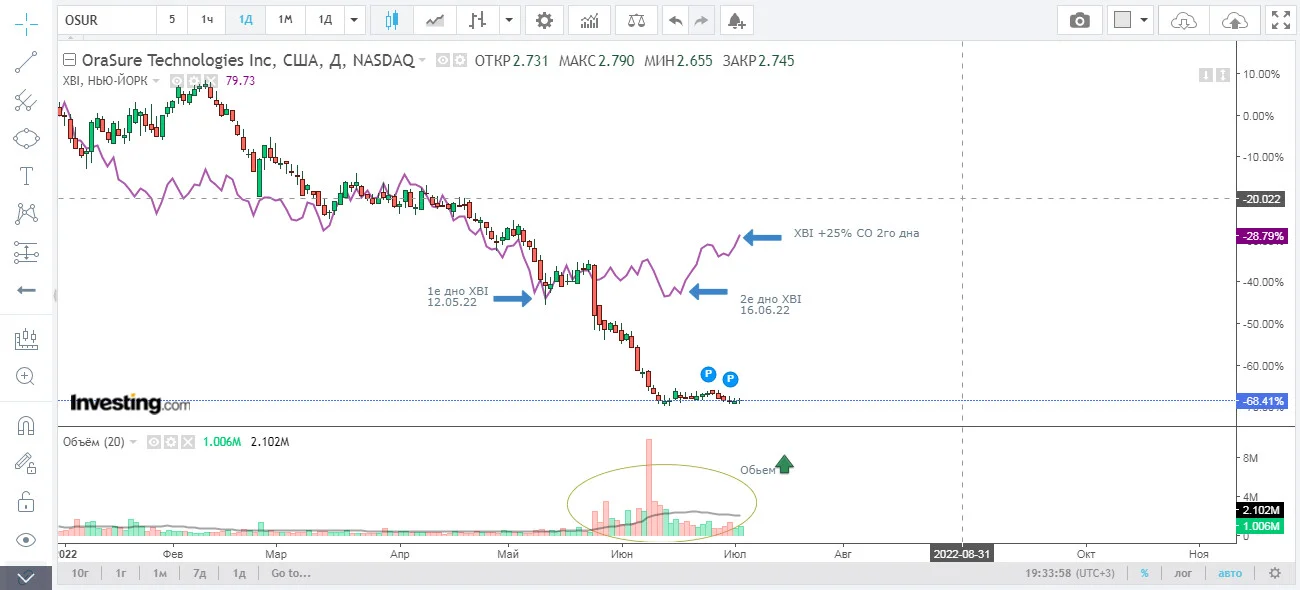Open OraSure series settings gear
Image resolution: width=1300 pixels, height=590 pixels.
[460, 60]
